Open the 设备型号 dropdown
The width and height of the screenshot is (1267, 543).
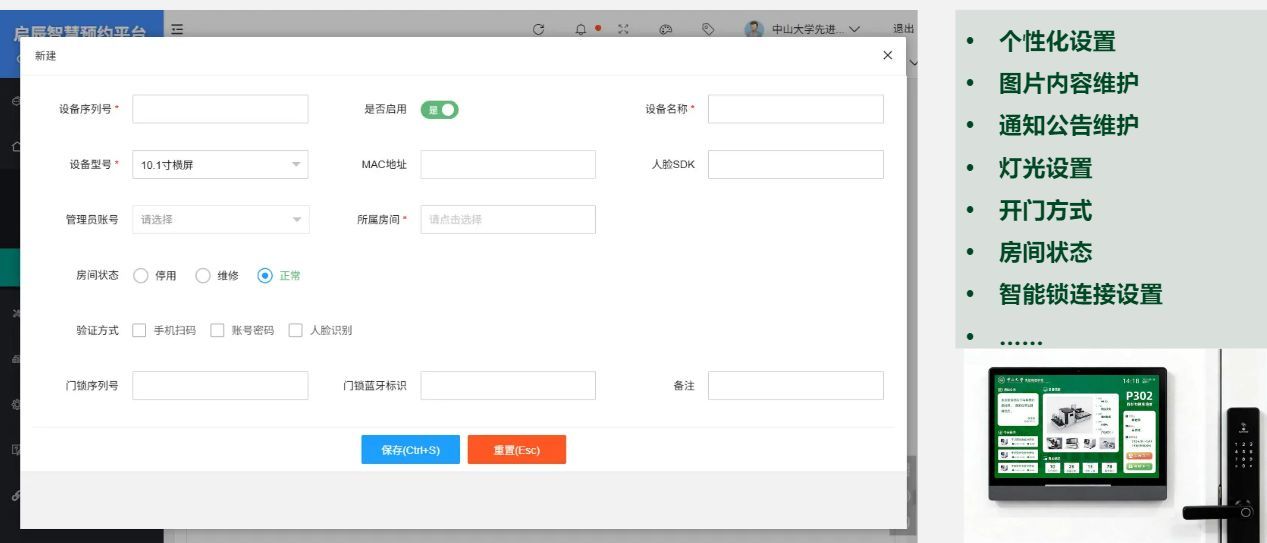pyautogui.click(x=220, y=165)
